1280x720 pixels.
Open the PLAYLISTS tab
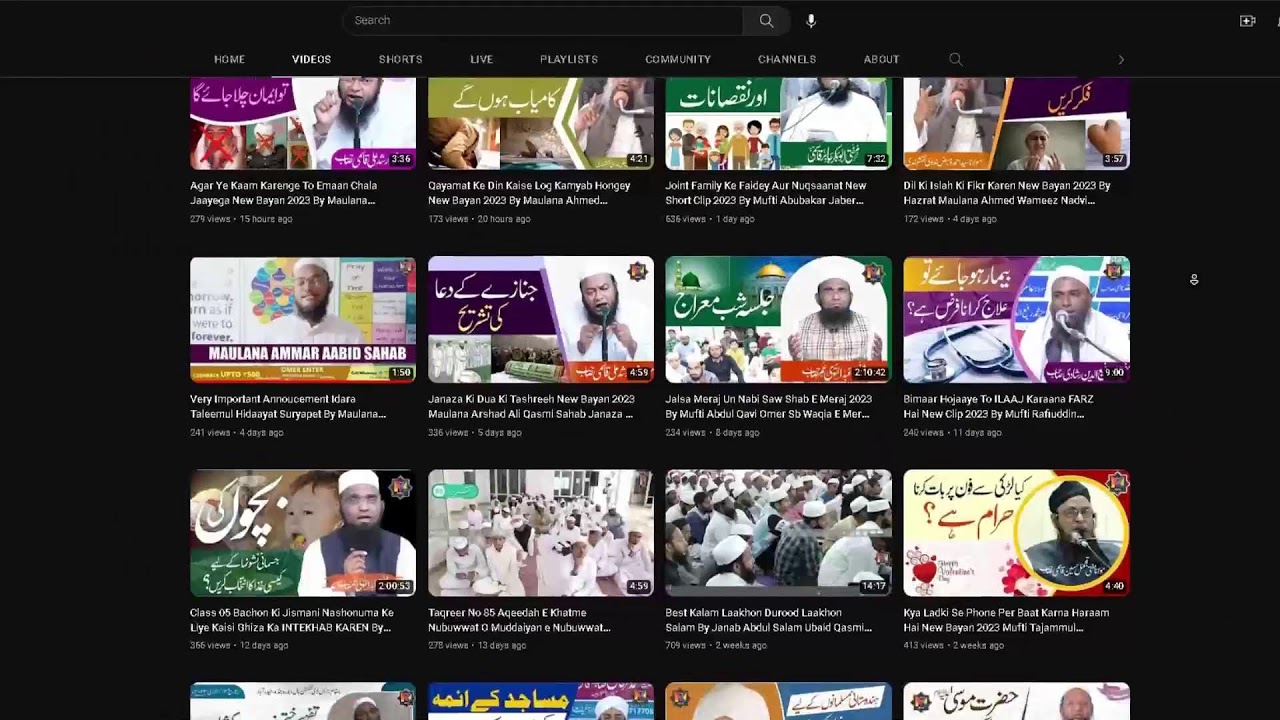(x=569, y=59)
